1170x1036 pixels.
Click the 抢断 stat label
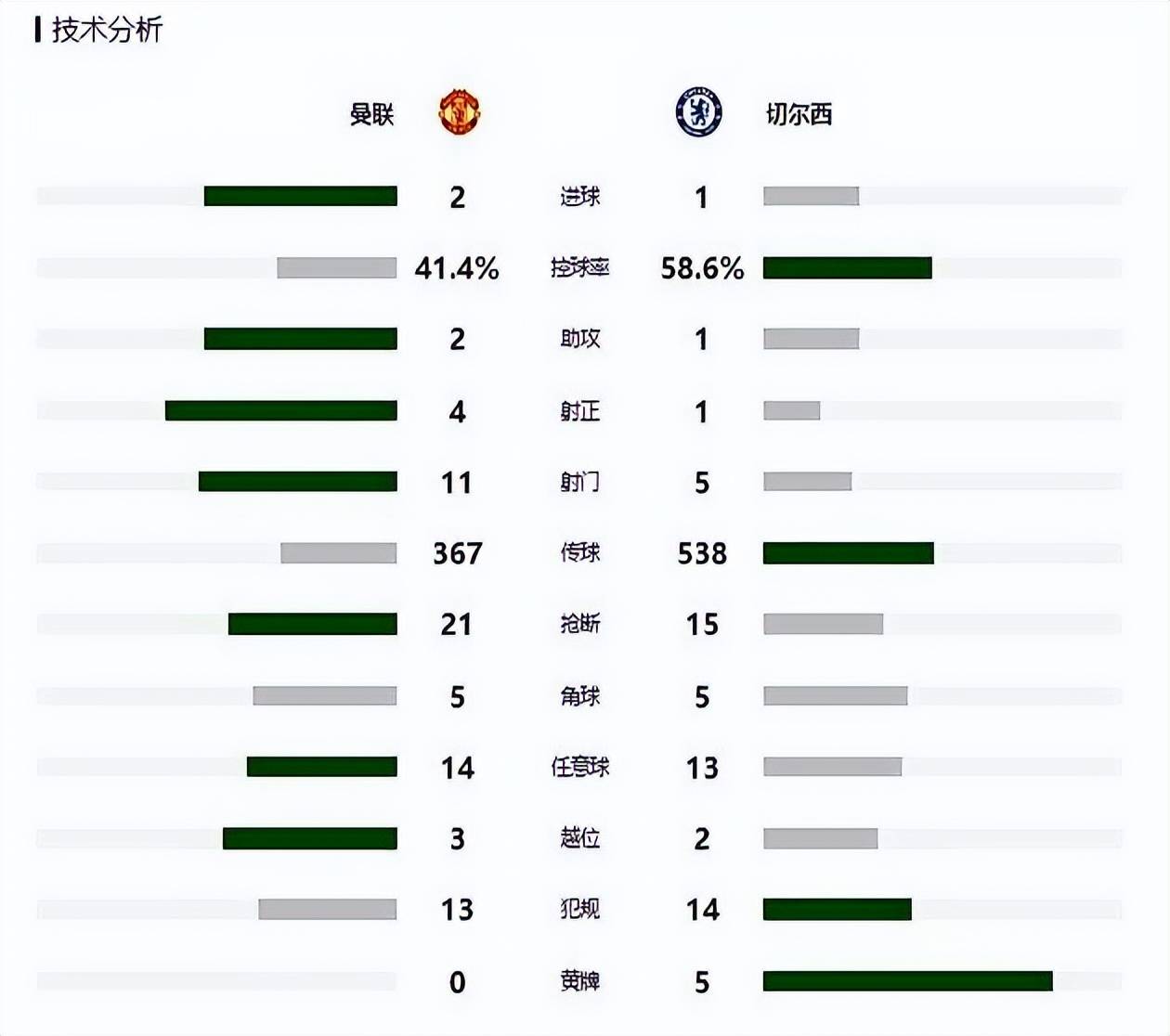click(x=580, y=624)
